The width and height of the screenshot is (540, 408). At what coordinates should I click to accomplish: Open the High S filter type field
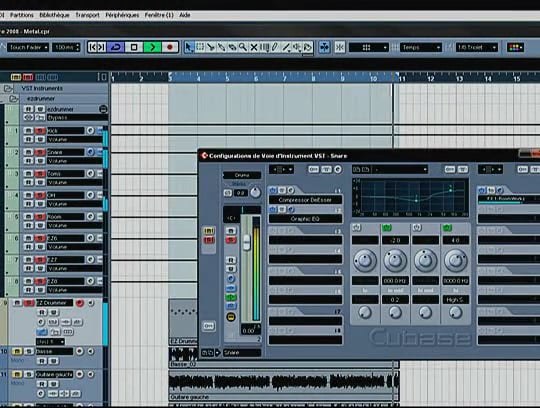pyautogui.click(x=455, y=300)
